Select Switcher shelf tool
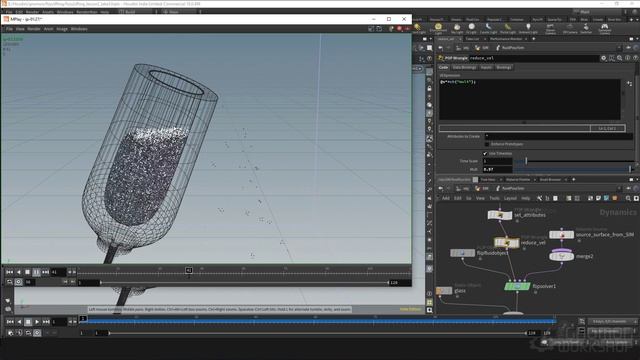640x360 pixels. (586, 29)
